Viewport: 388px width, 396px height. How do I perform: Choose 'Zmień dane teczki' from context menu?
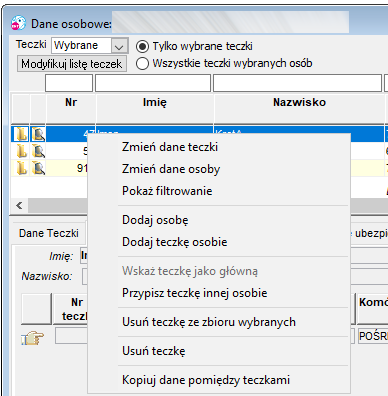(x=219, y=147)
